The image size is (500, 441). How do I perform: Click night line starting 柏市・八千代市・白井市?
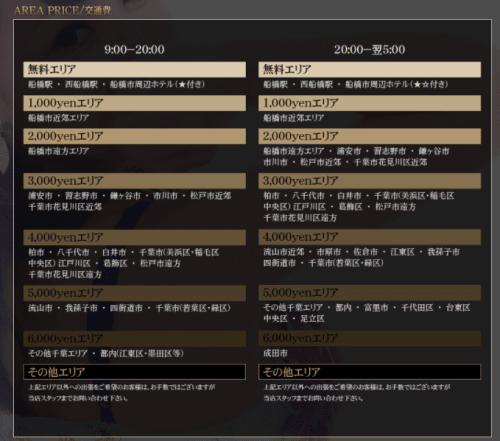pyautogui.click(x=359, y=196)
